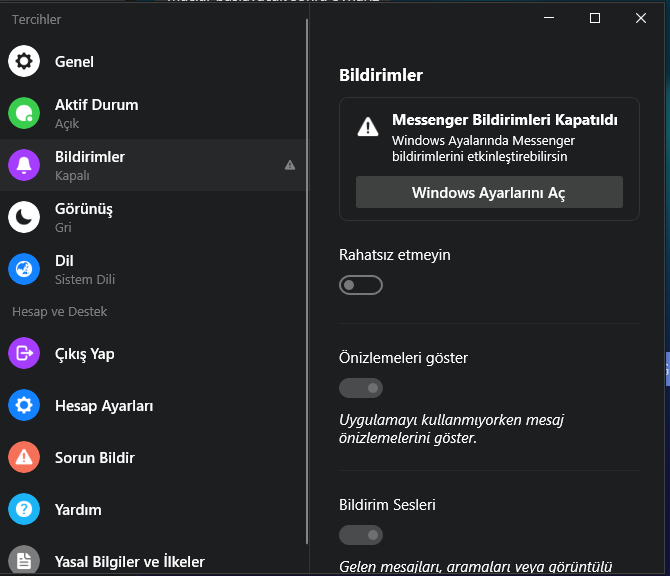The image size is (670, 576).
Task: Toggle the Rahatsız etmeyin switch
Action: [361, 285]
